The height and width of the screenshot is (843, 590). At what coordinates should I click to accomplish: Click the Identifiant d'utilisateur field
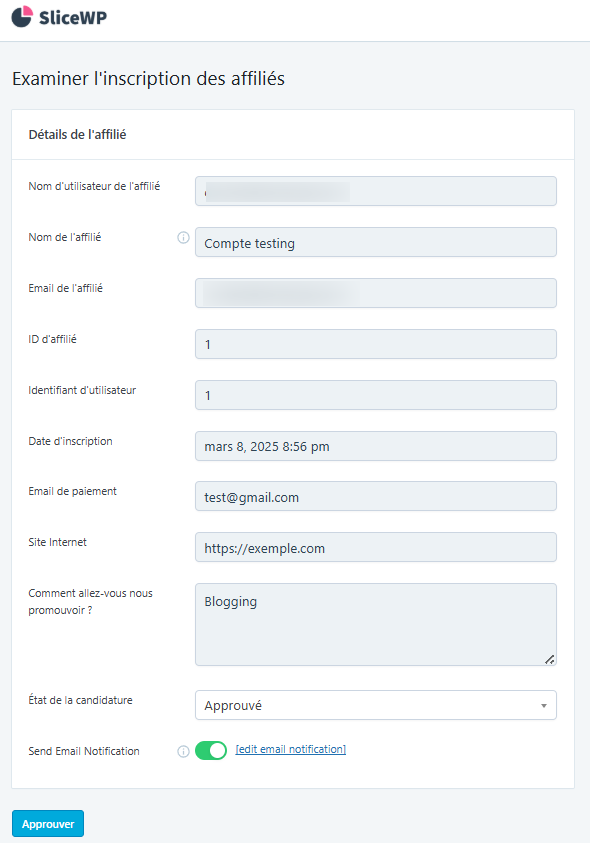tap(375, 395)
